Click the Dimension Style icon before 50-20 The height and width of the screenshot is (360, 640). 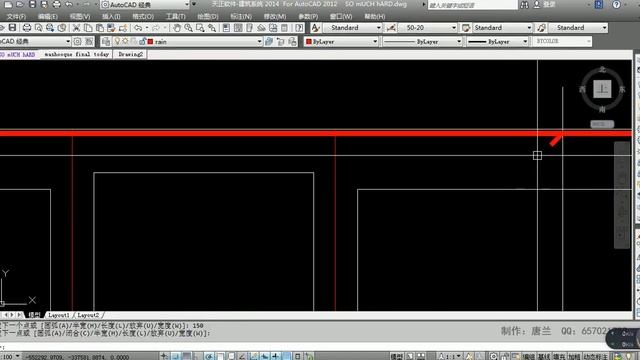391,28
